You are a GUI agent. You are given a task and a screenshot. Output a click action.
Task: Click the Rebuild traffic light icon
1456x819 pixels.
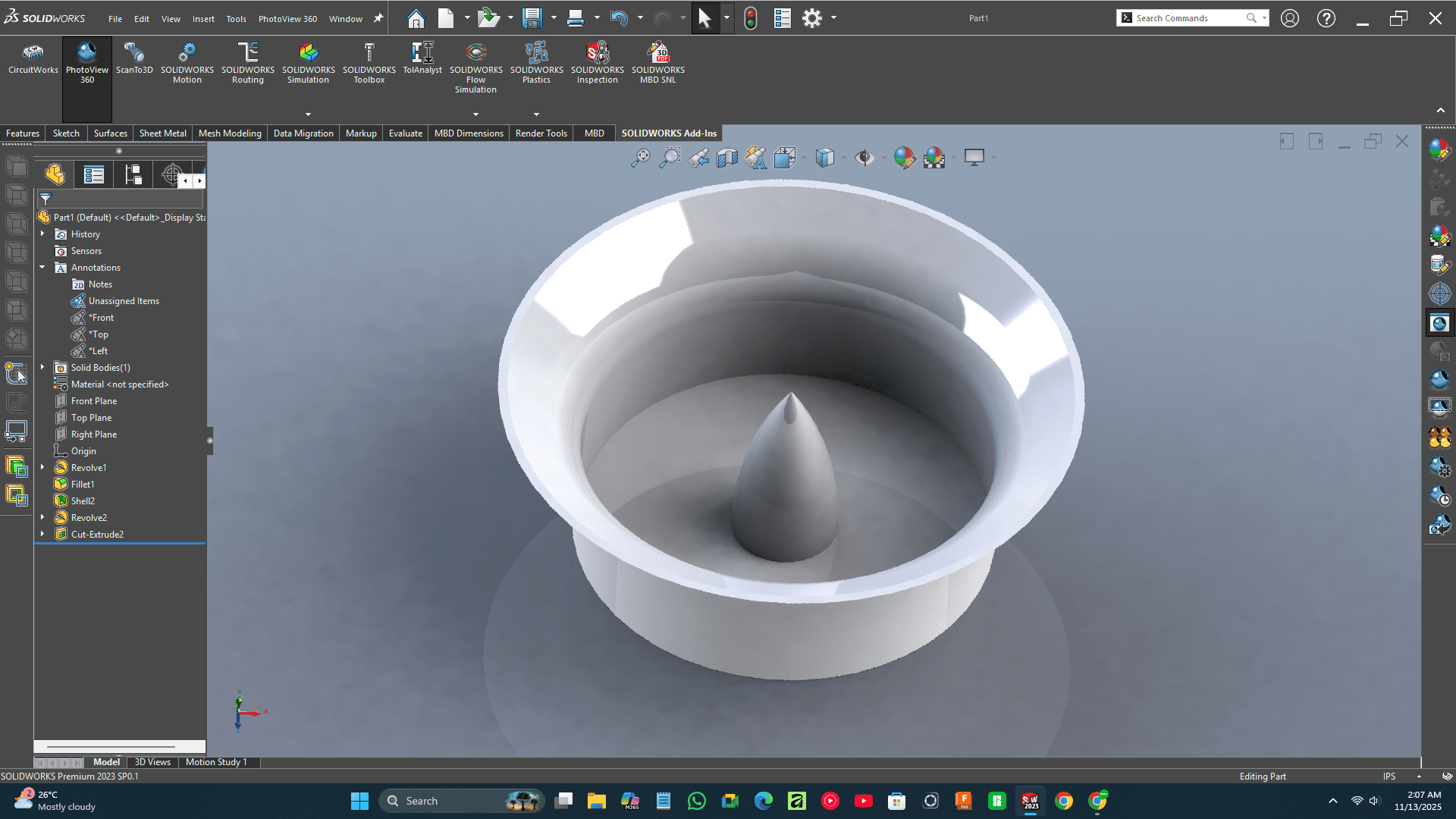(x=750, y=18)
